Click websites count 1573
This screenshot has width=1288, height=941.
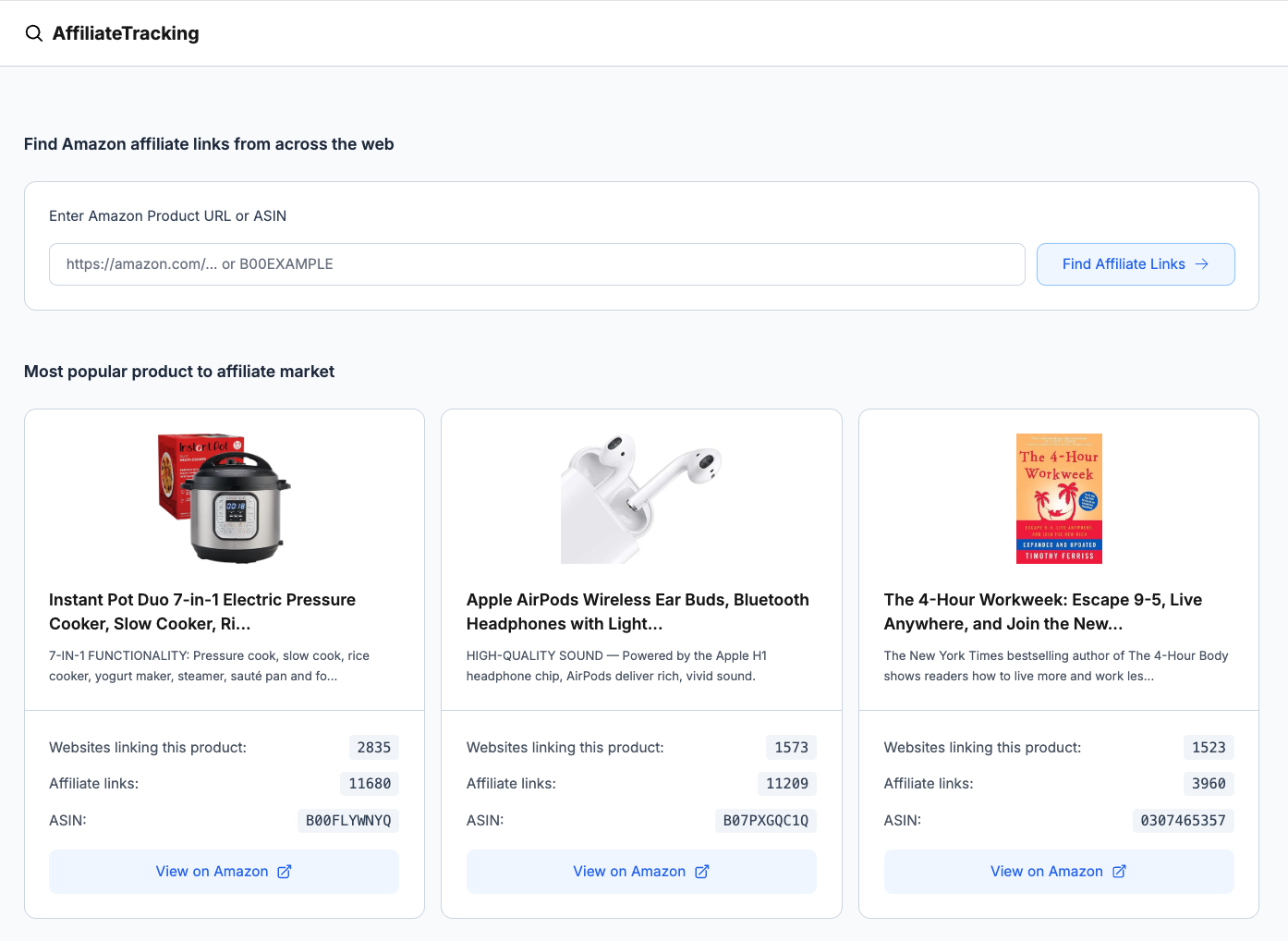(792, 748)
